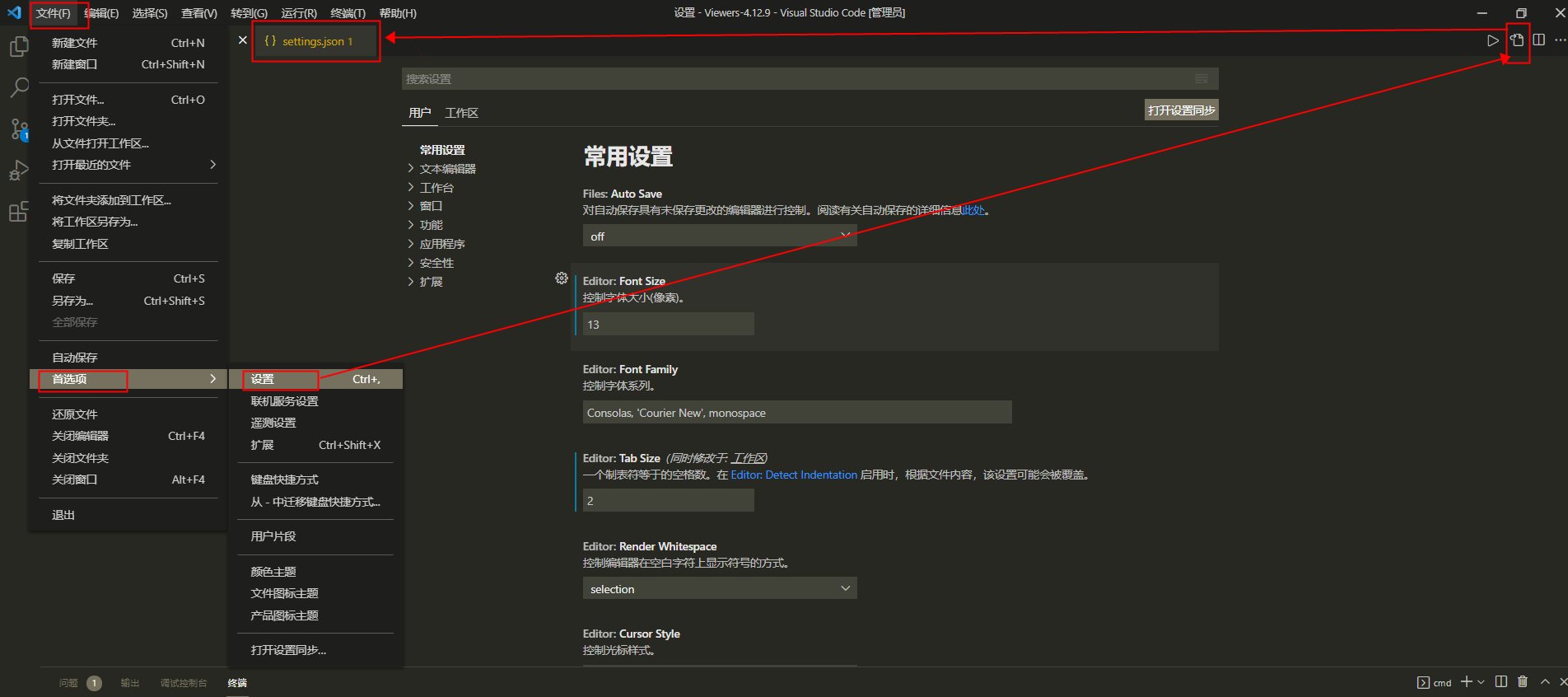Switch to the 问题 panel tab
Viewport: 1568px width, 697px height.
point(68,683)
